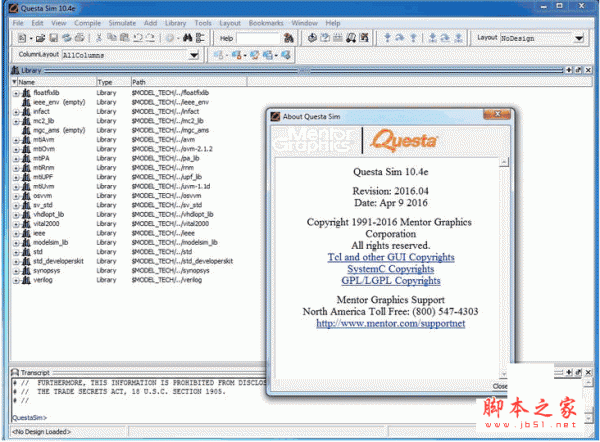The image size is (600, 442).
Task: Close the Library panel
Action: click(x=588, y=70)
